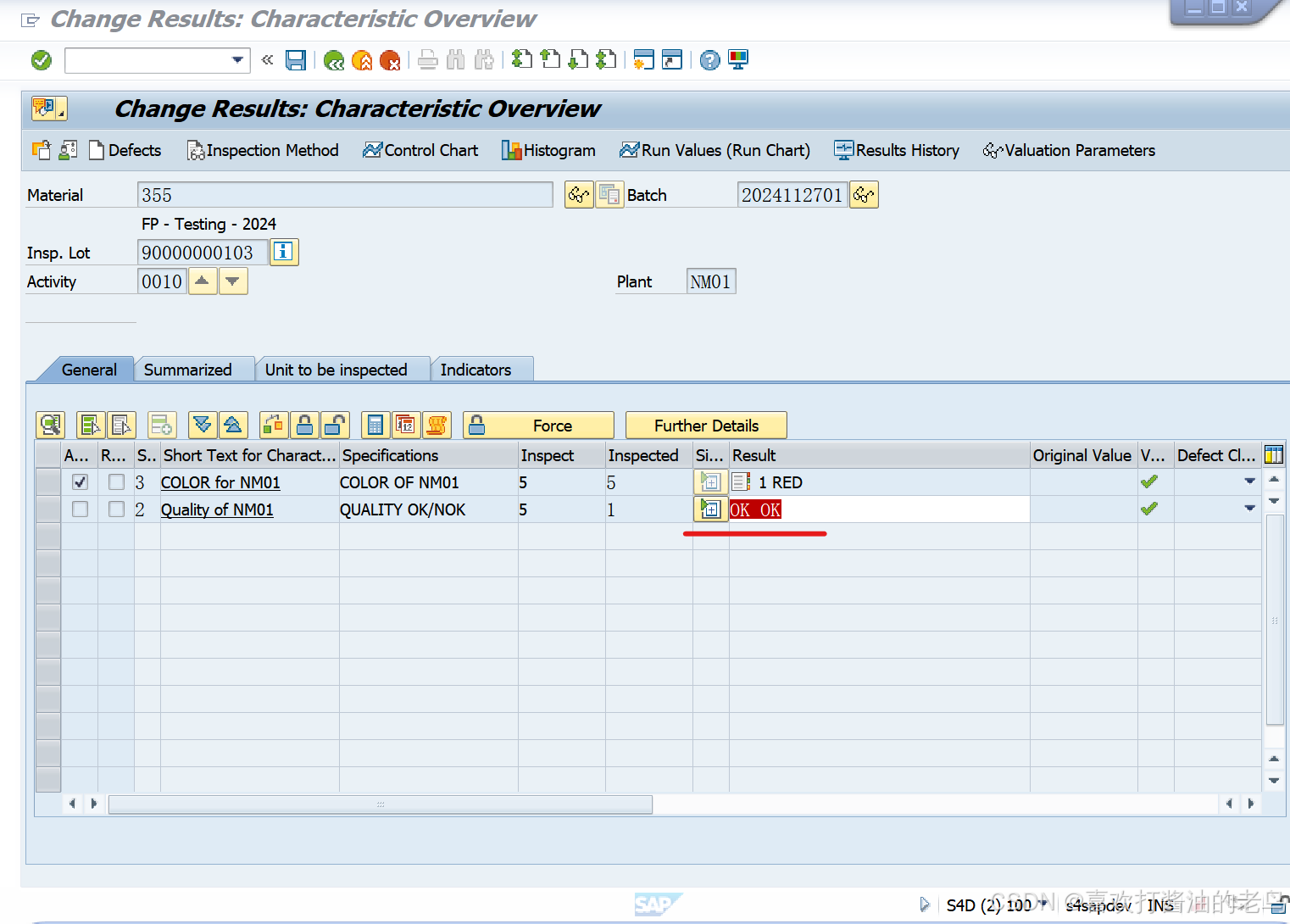Viewport: 1290px width, 924px height.
Task: Click the green Back arrow icon
Action: 334,60
